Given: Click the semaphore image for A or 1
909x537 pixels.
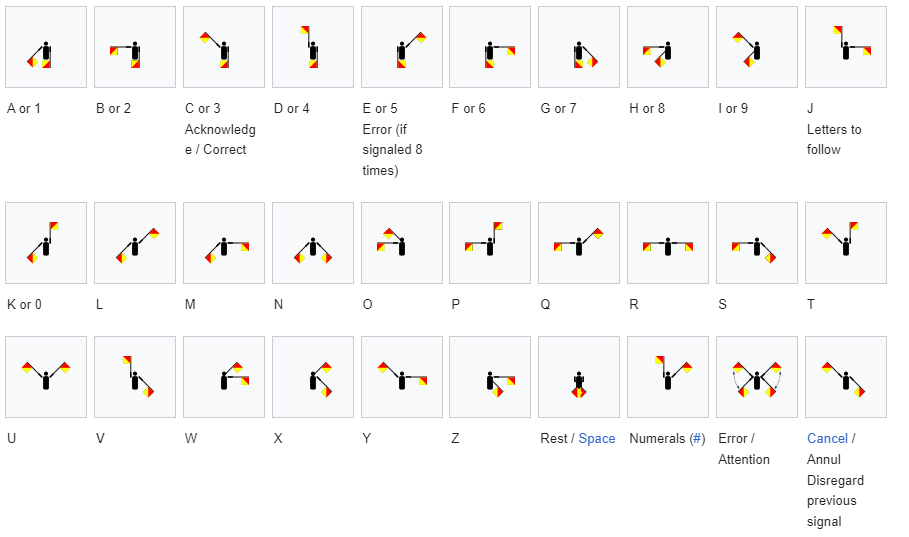Looking at the screenshot, I should (x=46, y=48).
